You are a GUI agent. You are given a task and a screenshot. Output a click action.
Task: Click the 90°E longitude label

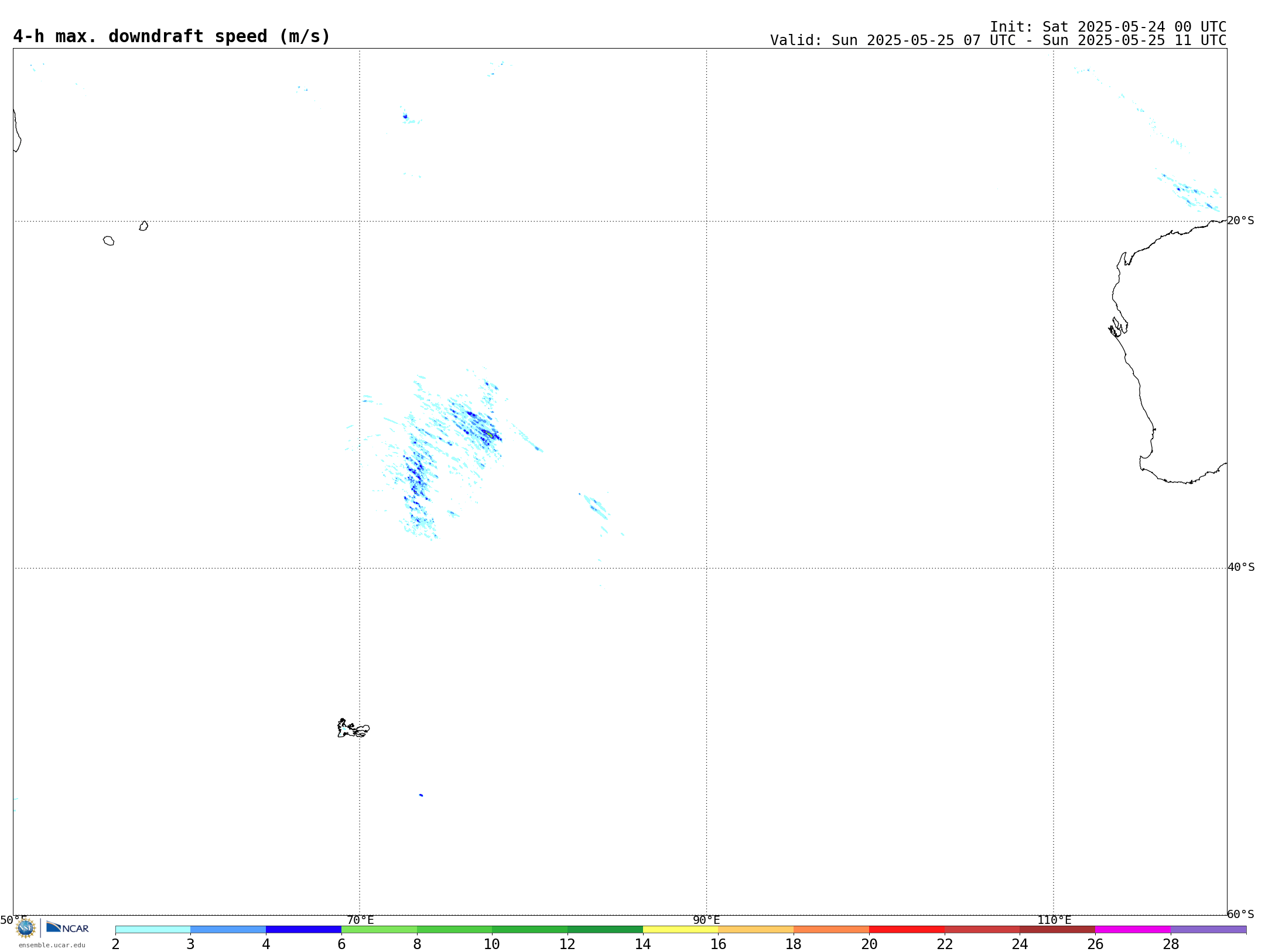click(706, 920)
